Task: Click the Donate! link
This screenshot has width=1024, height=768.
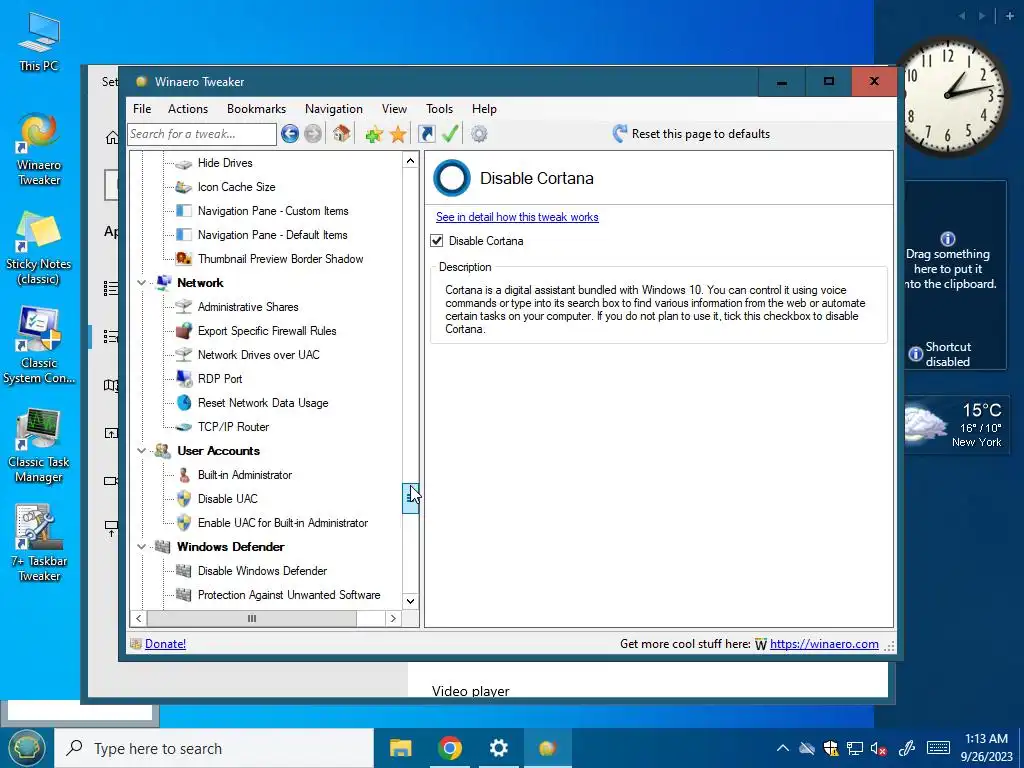Action: (x=165, y=644)
